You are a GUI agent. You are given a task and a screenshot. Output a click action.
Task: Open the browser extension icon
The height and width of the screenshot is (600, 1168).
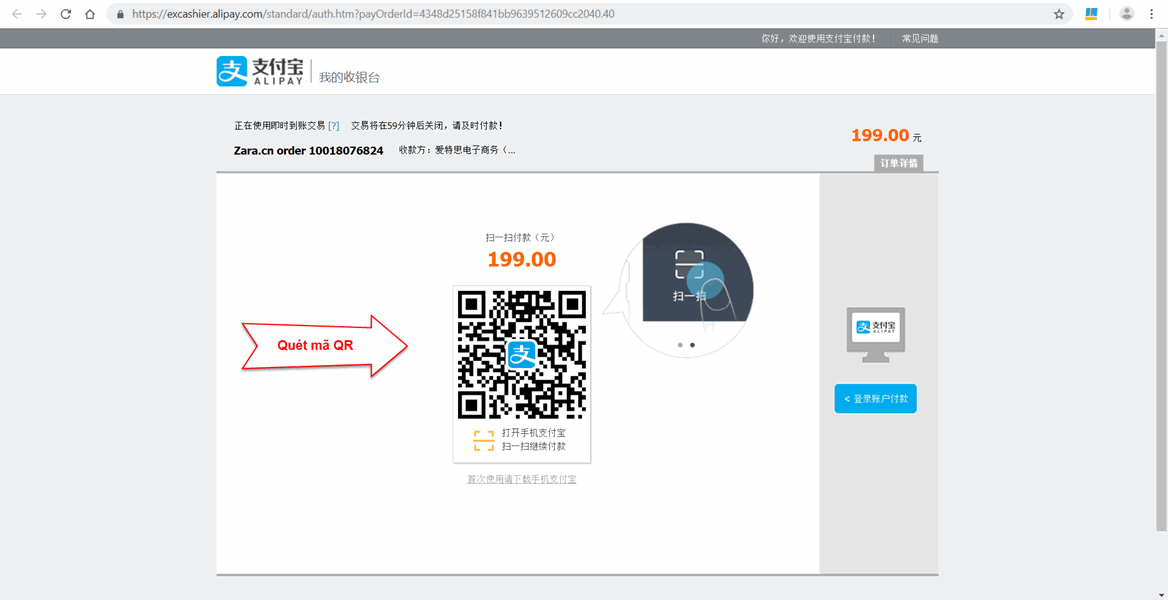pyautogui.click(x=1091, y=13)
